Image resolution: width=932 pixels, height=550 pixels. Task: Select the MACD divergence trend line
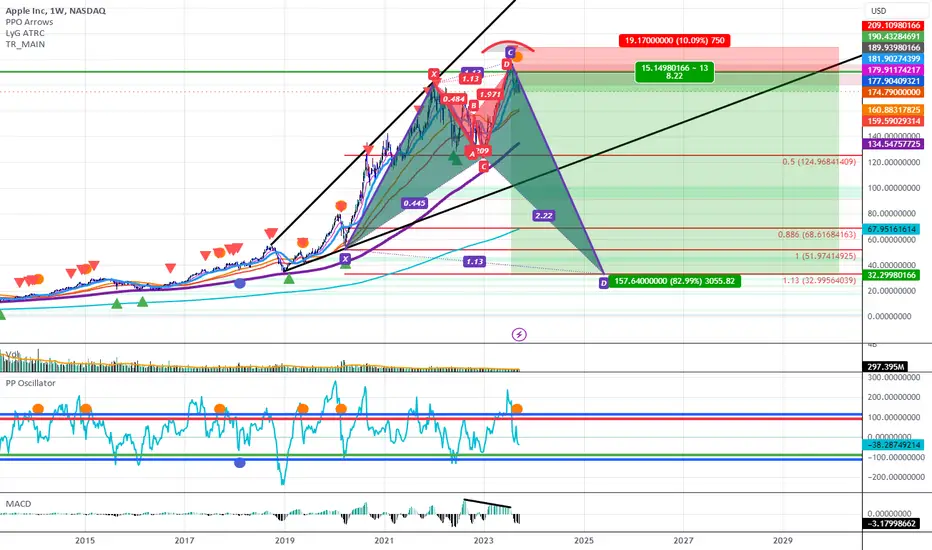point(487,503)
